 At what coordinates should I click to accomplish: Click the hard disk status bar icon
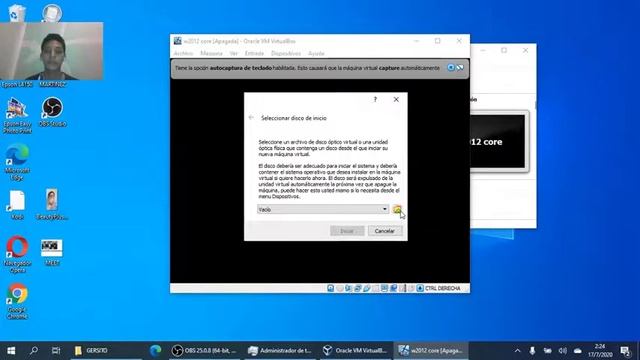point(331,288)
